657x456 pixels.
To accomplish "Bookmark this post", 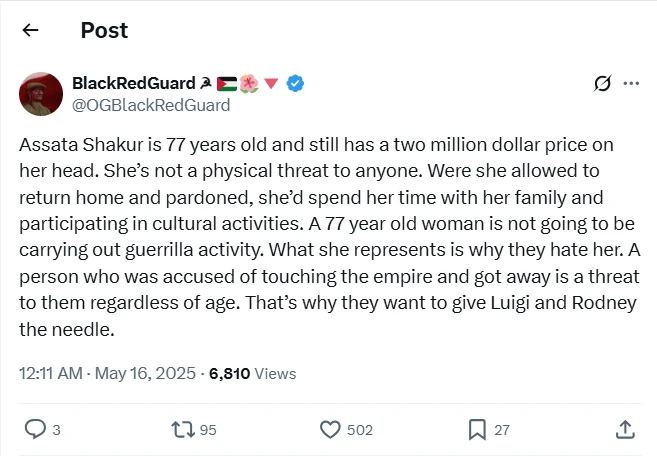I will pos(477,429).
